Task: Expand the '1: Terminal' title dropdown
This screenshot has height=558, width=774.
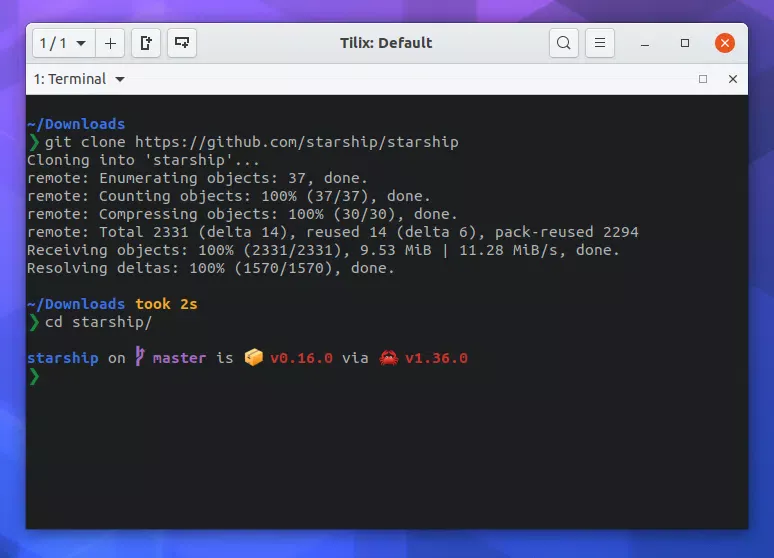Action: coord(79,79)
